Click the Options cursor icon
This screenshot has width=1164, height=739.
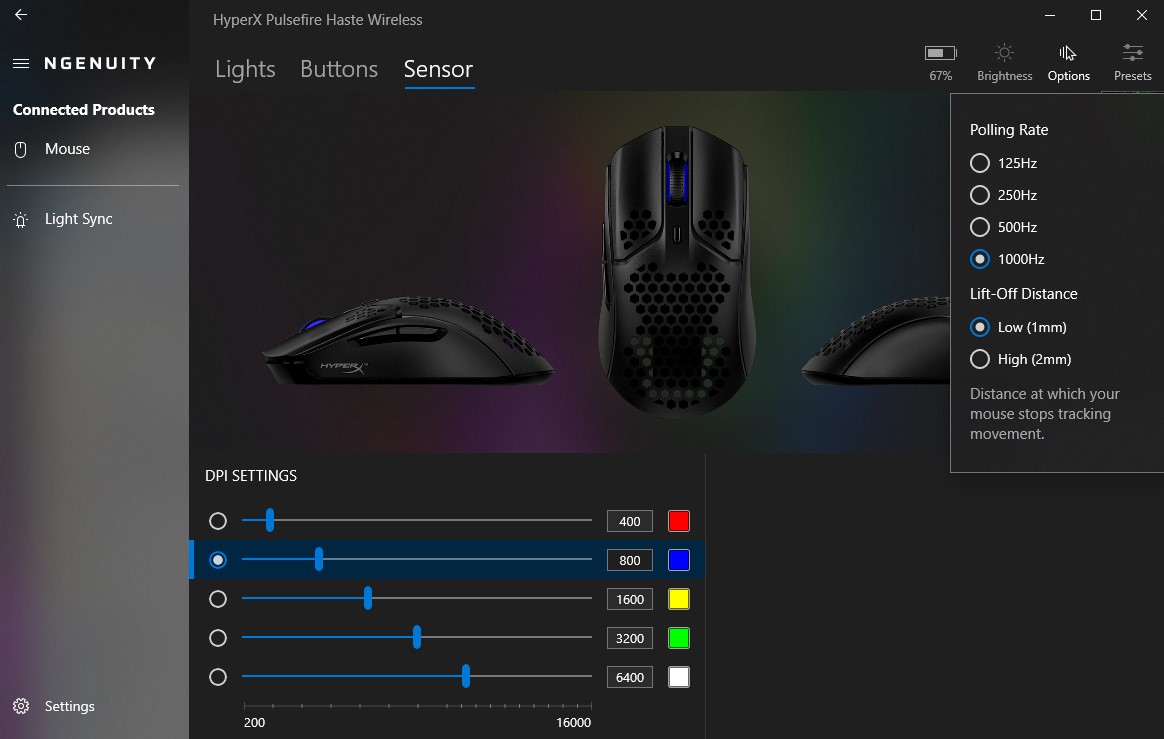click(1068, 53)
